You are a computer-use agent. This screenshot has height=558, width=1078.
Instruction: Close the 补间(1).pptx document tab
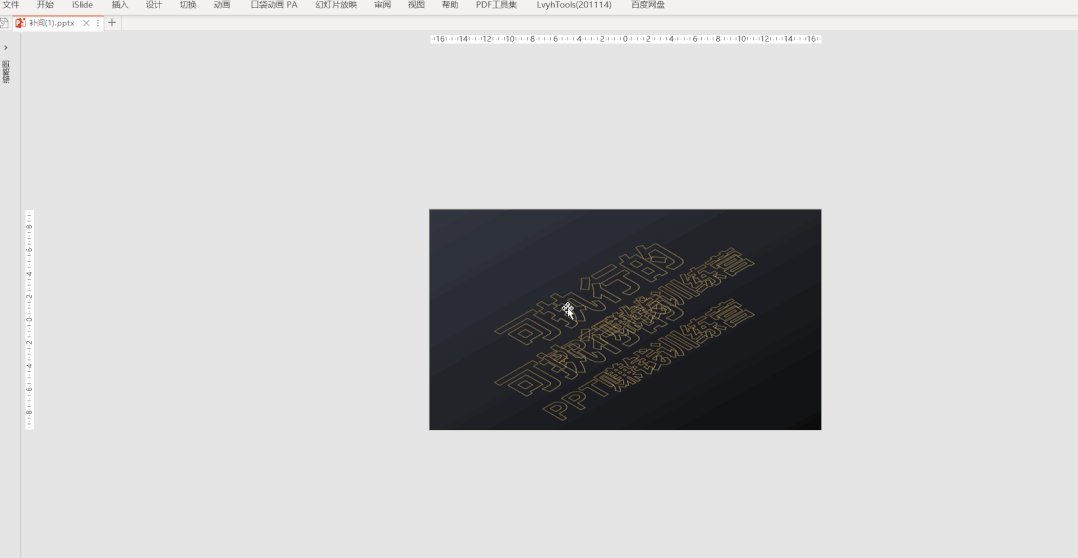[86, 23]
